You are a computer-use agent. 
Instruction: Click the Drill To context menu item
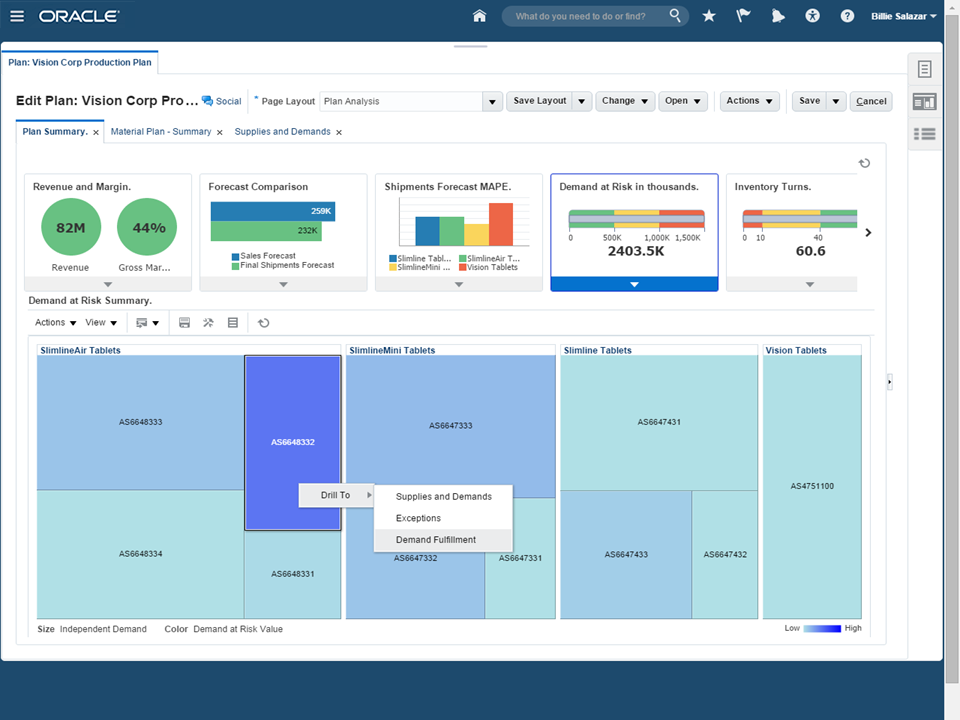point(336,495)
